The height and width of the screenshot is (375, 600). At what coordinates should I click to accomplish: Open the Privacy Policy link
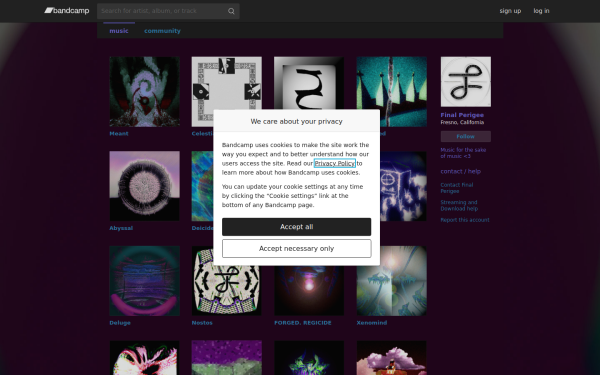click(335, 163)
